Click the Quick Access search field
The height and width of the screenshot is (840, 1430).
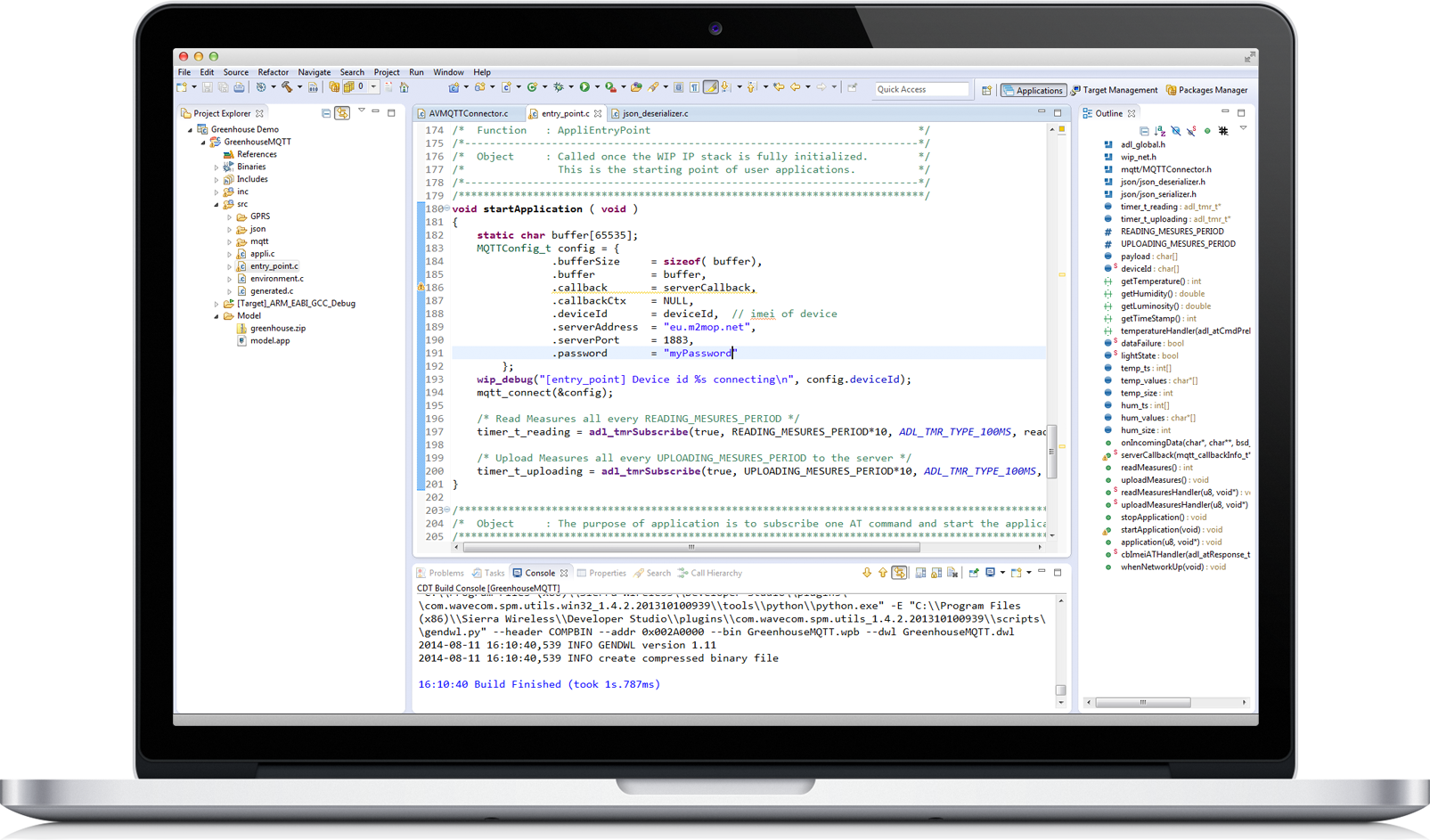(920, 89)
